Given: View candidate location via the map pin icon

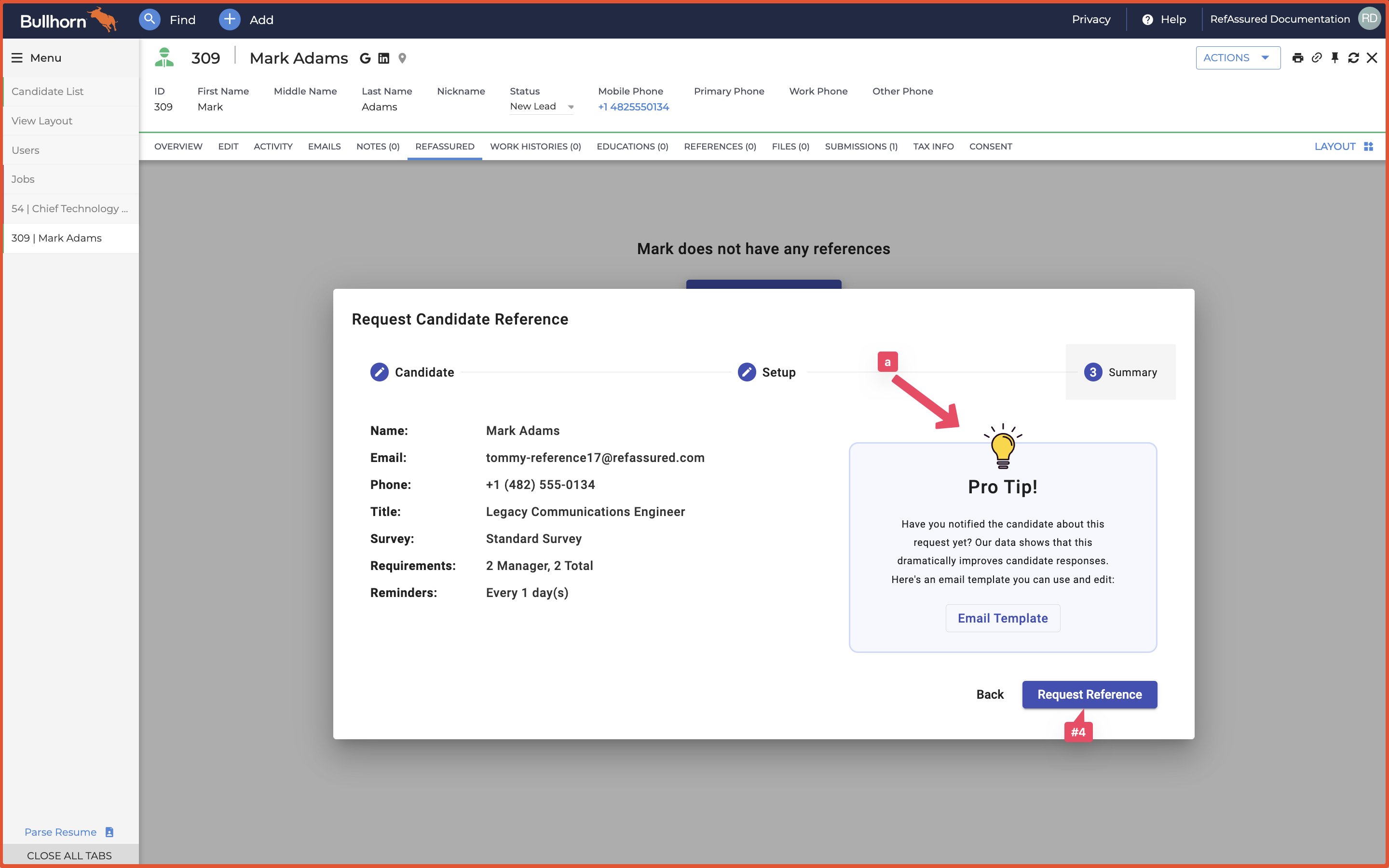Looking at the screenshot, I should (402, 58).
